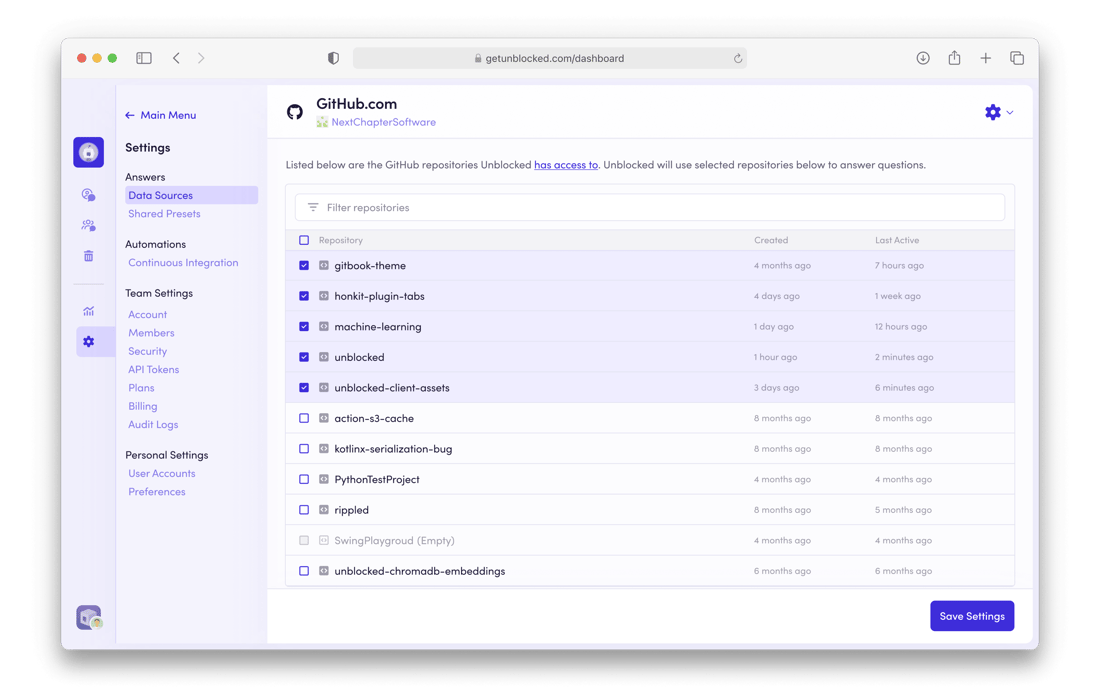This screenshot has width=1100, height=695.
Task: Open a new tab with plus icon
Action: point(986,58)
